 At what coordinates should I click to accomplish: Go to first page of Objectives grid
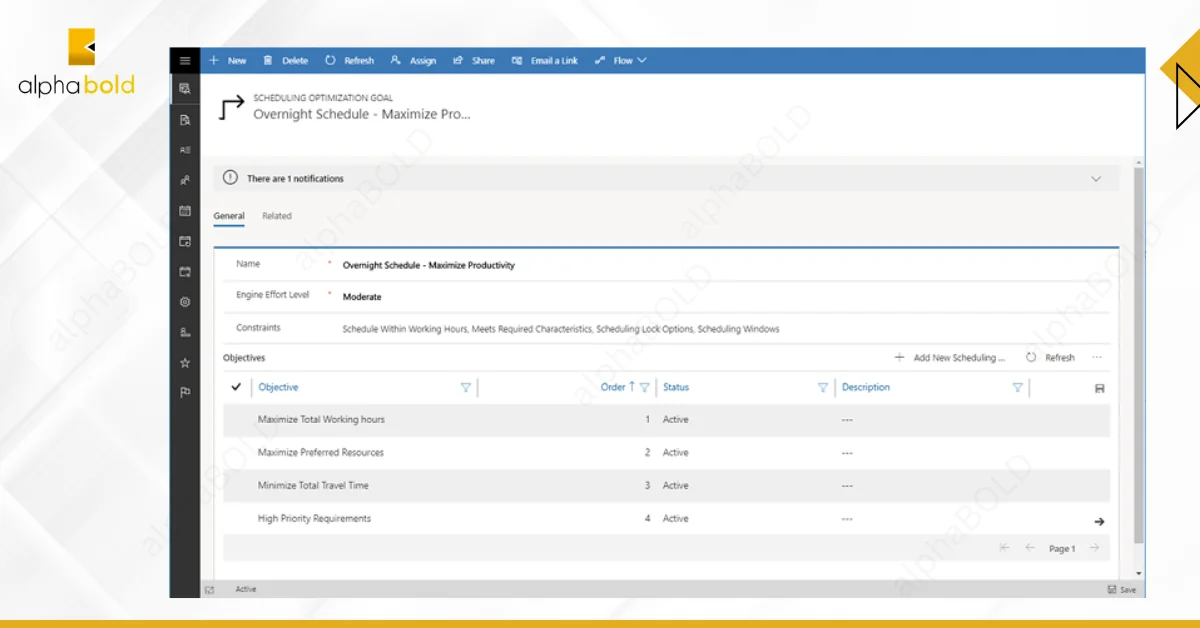click(1004, 548)
